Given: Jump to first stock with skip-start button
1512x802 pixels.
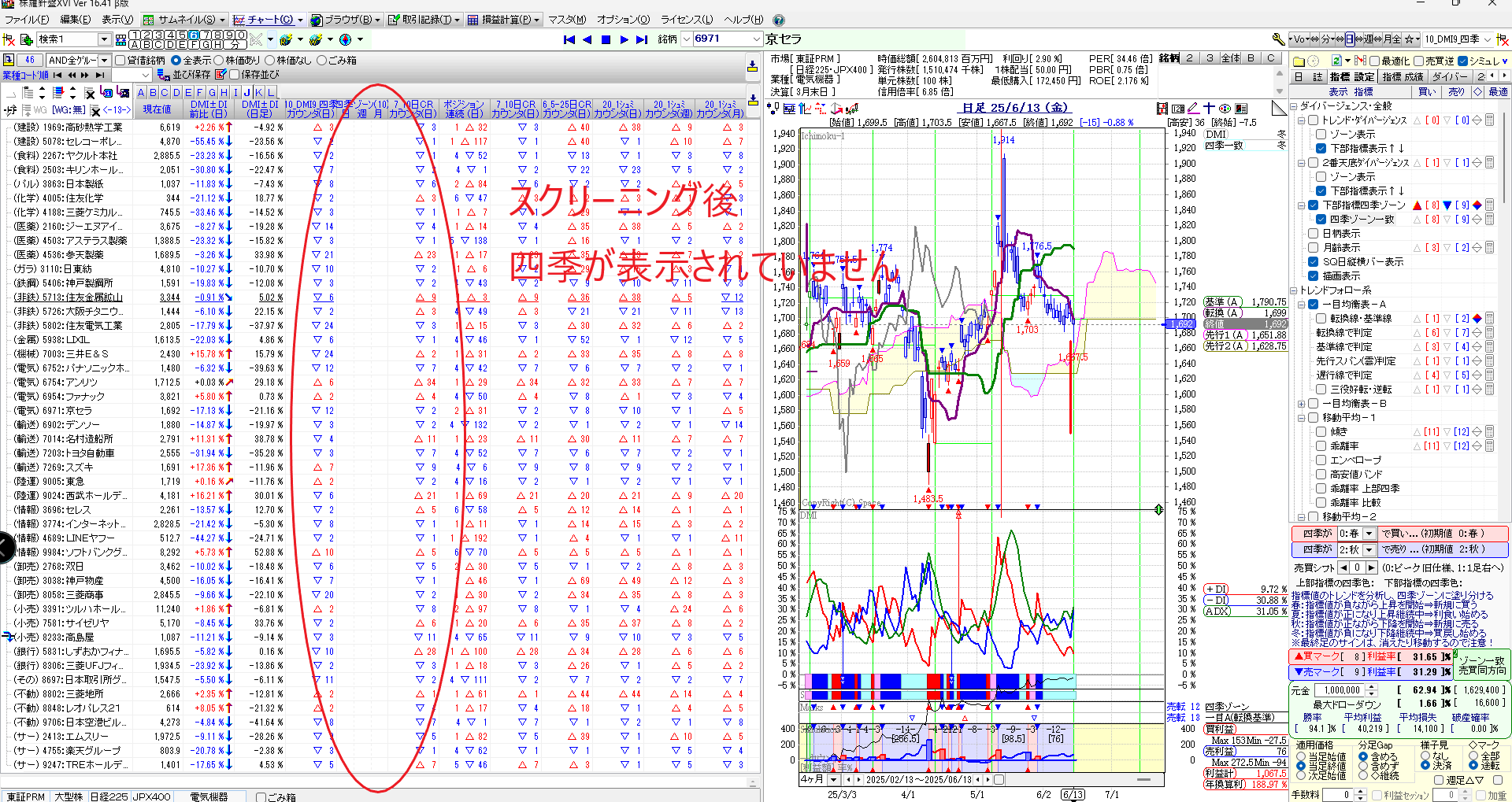Looking at the screenshot, I should coord(569,39).
